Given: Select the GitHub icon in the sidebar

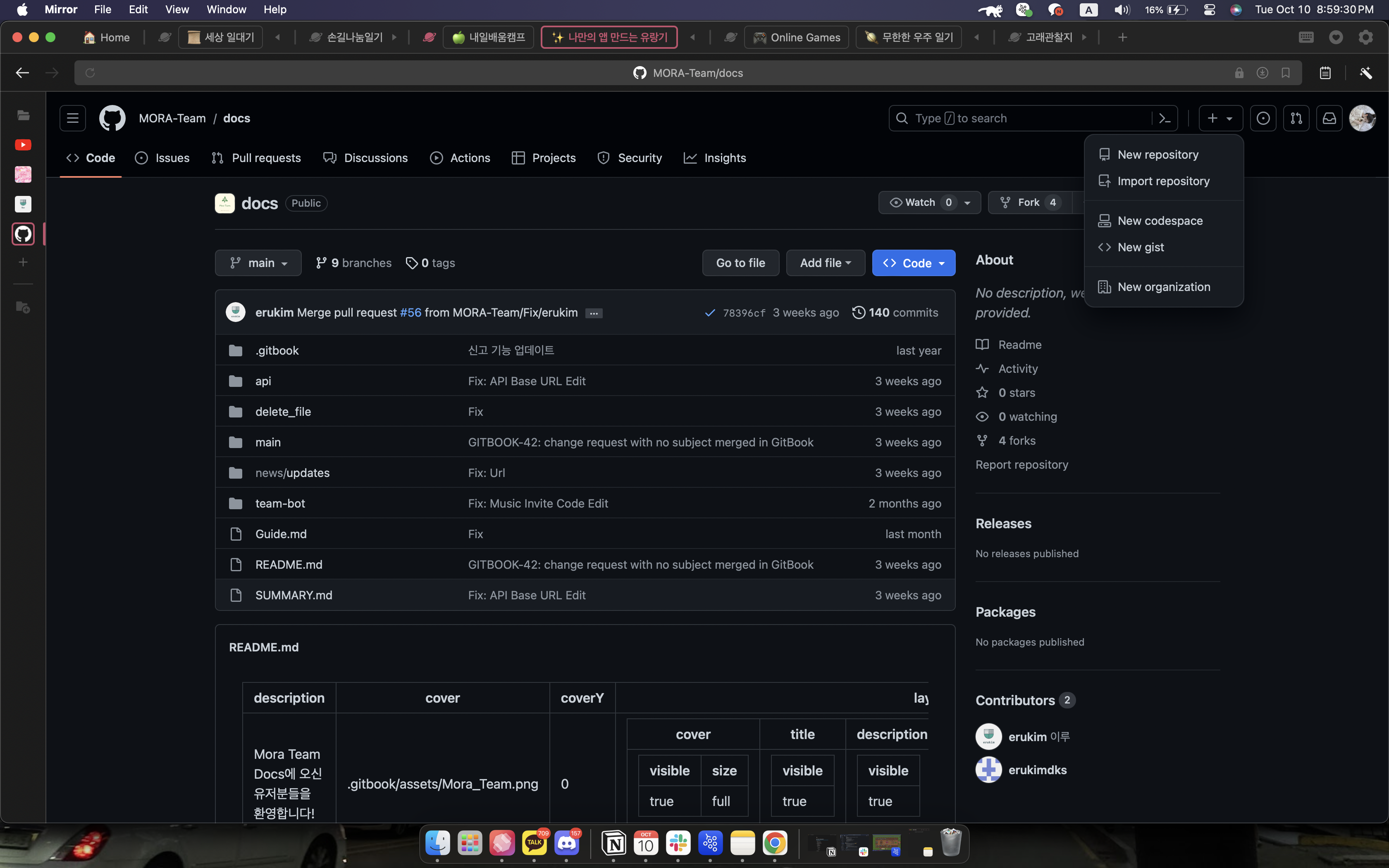Looking at the screenshot, I should (23, 234).
